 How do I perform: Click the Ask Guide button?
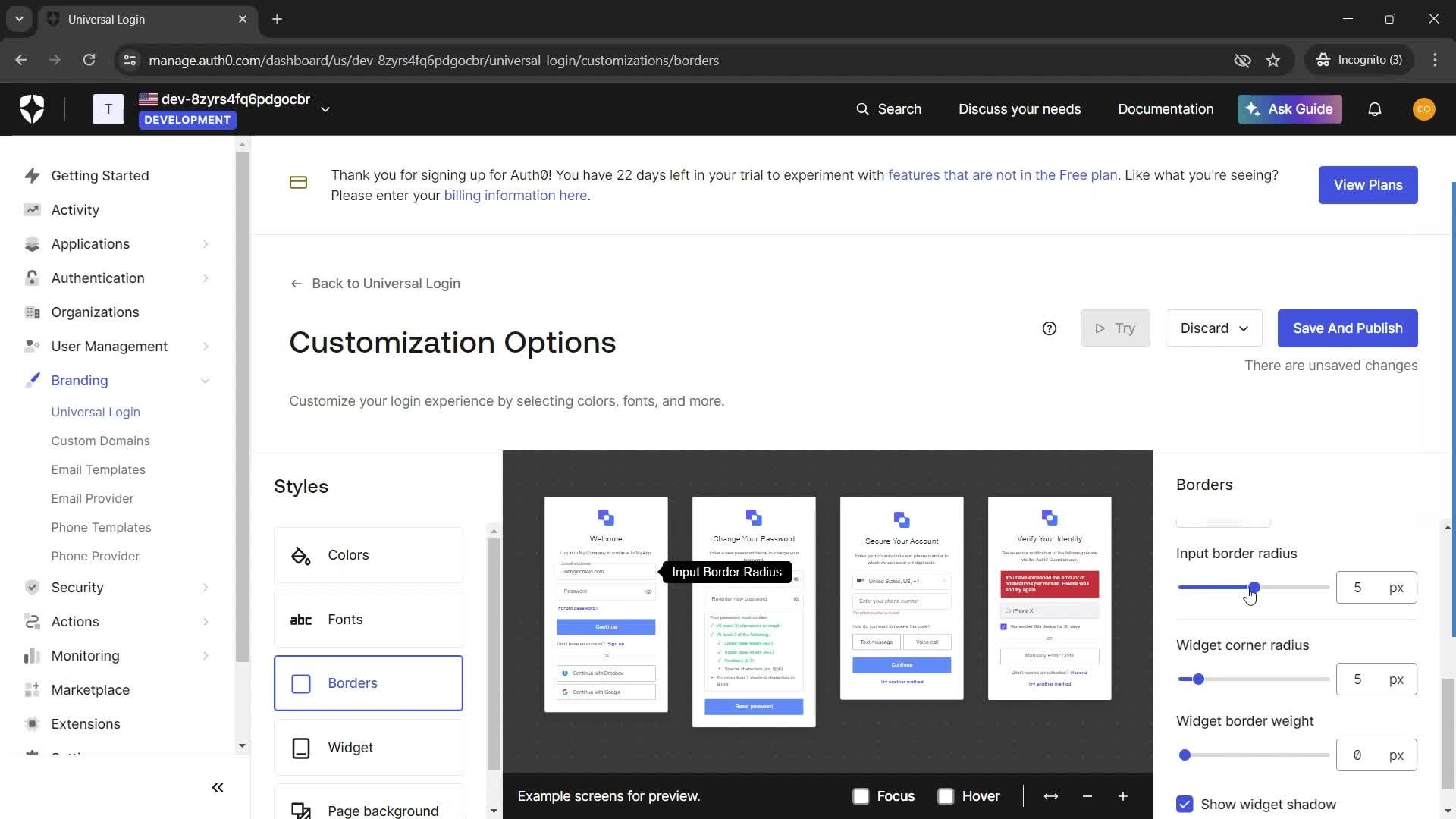pyautogui.click(x=1289, y=109)
